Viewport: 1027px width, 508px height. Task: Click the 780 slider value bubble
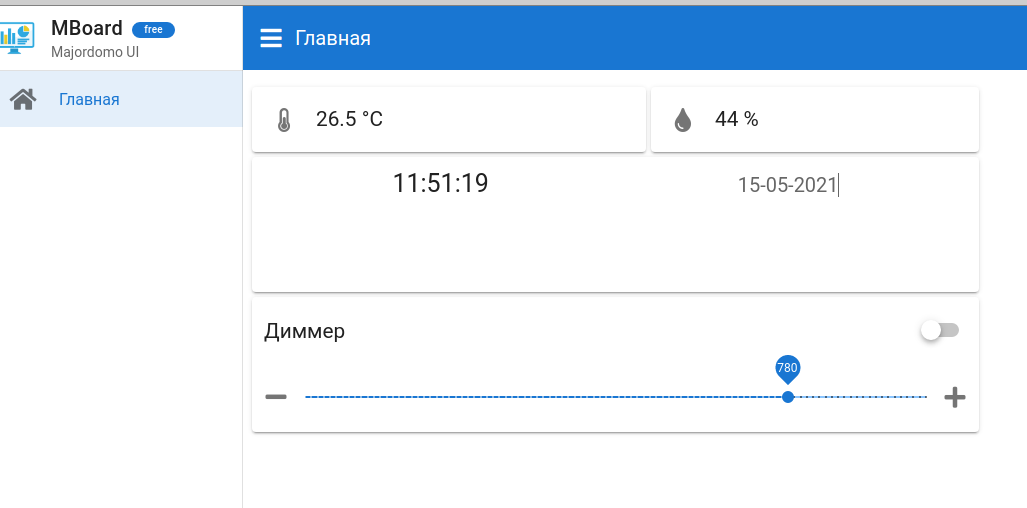point(788,368)
